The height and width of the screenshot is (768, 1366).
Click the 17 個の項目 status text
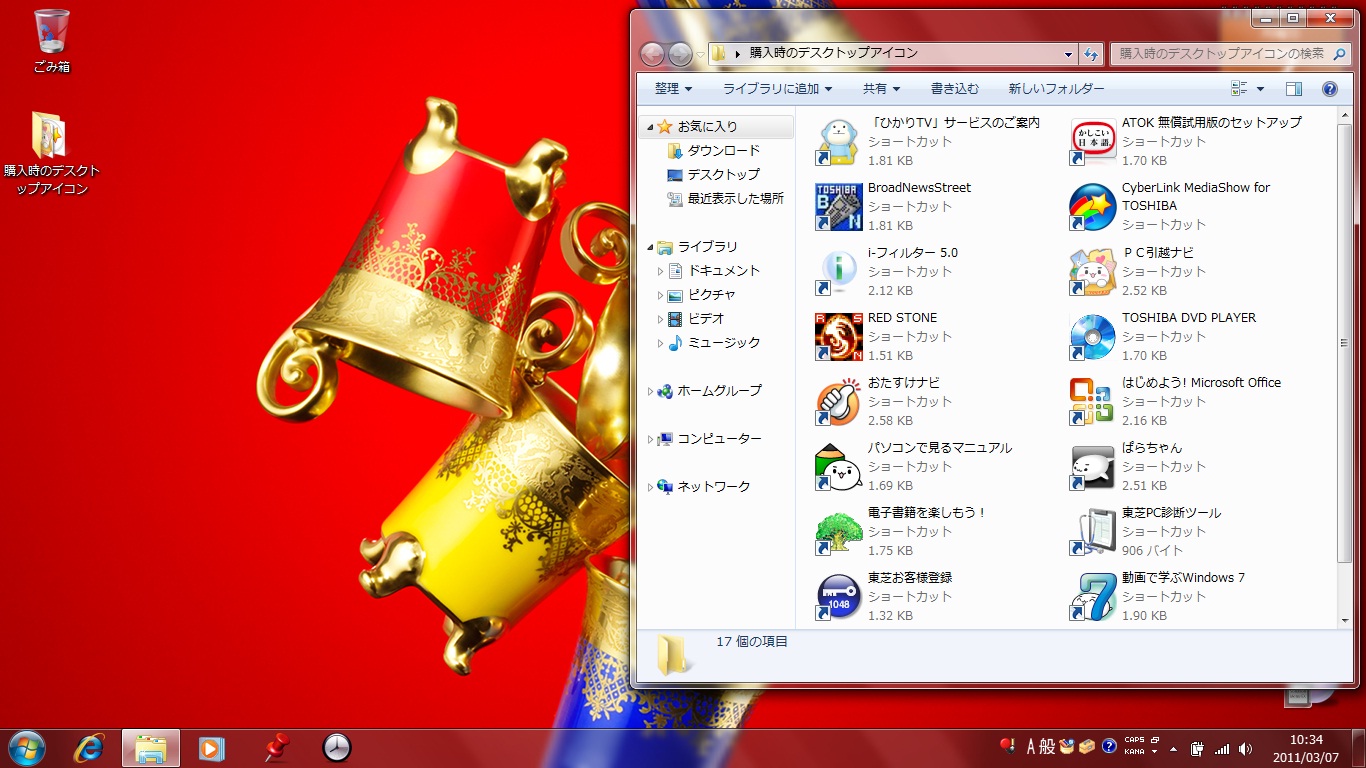point(752,642)
